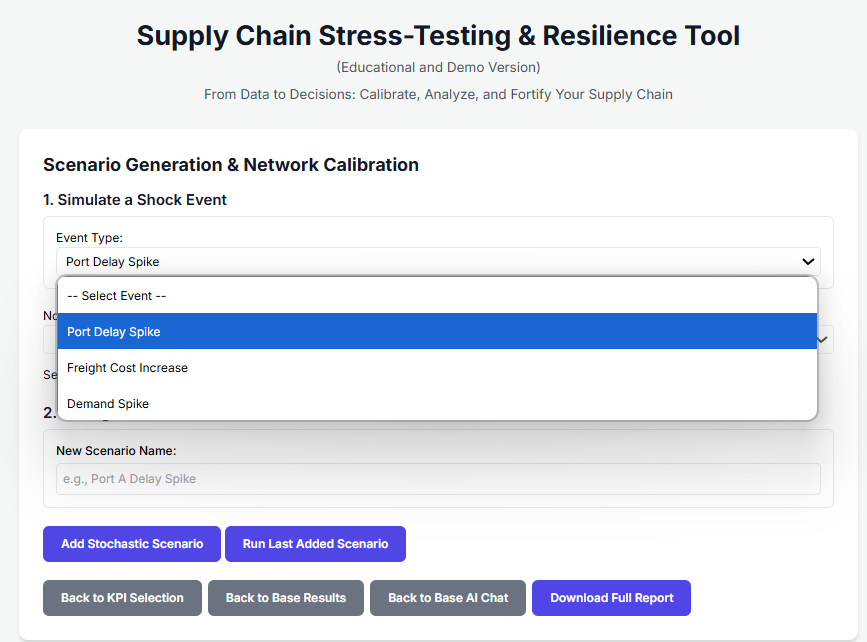Image resolution: width=867 pixels, height=642 pixels.
Task: Return to Base Results
Action: pos(286,598)
